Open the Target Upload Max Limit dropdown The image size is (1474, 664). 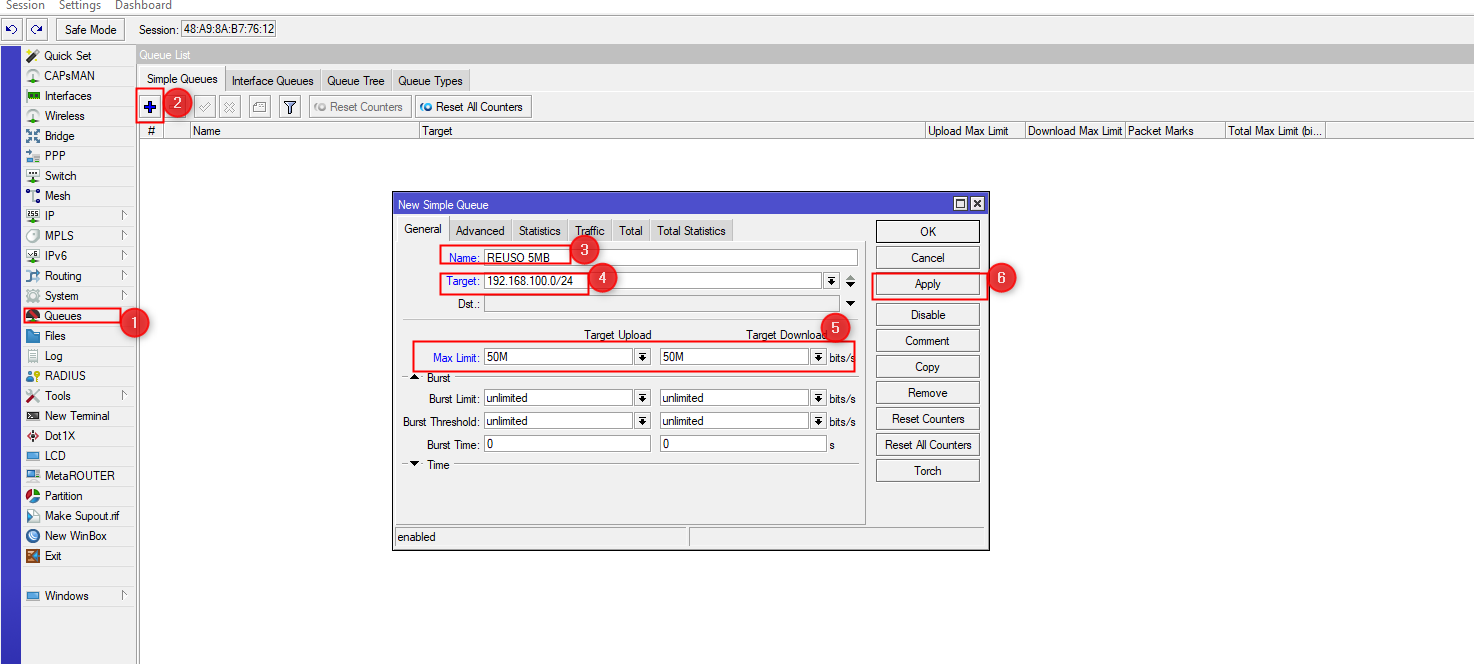pyautogui.click(x=642, y=357)
